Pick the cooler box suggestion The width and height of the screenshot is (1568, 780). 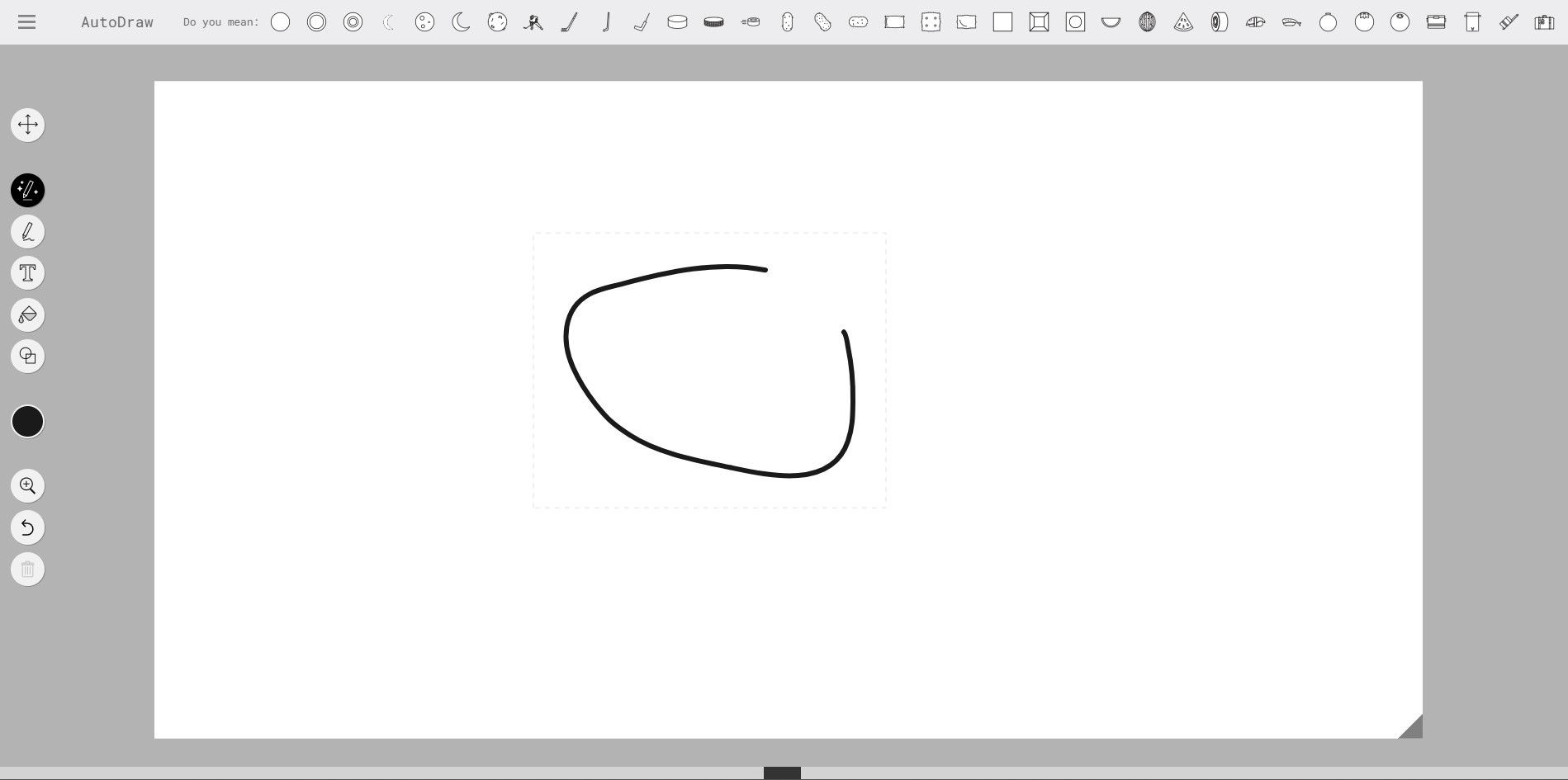pyautogui.click(x=1436, y=22)
